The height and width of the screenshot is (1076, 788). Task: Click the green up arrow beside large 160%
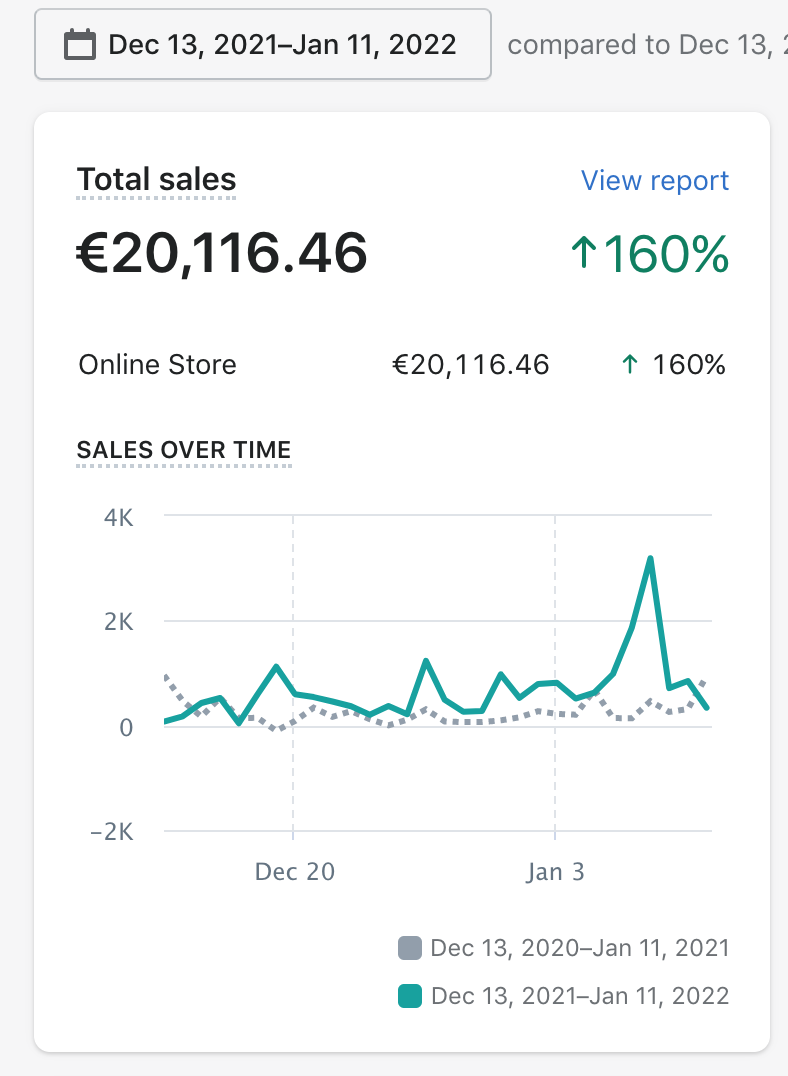(x=584, y=256)
